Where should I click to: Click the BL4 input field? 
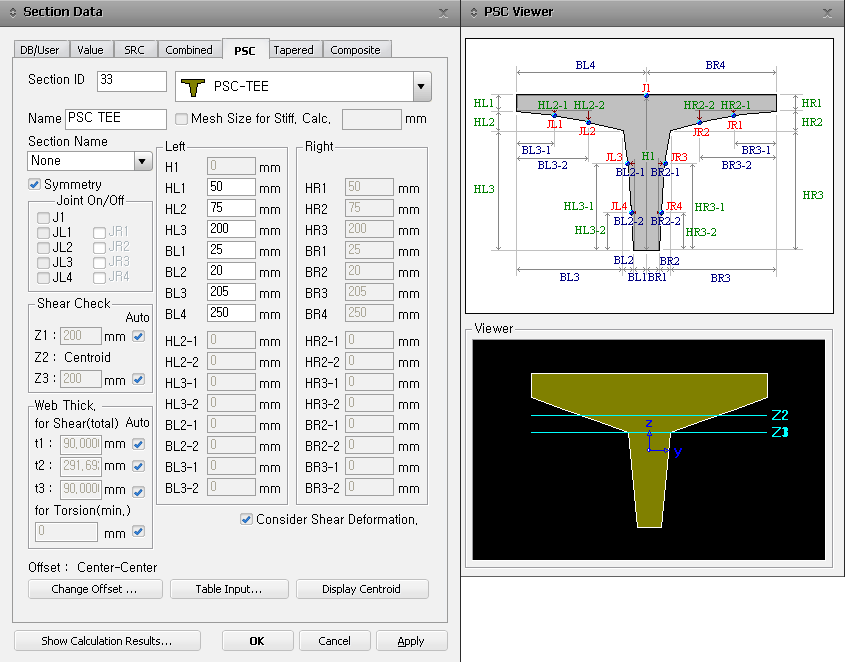(x=231, y=313)
